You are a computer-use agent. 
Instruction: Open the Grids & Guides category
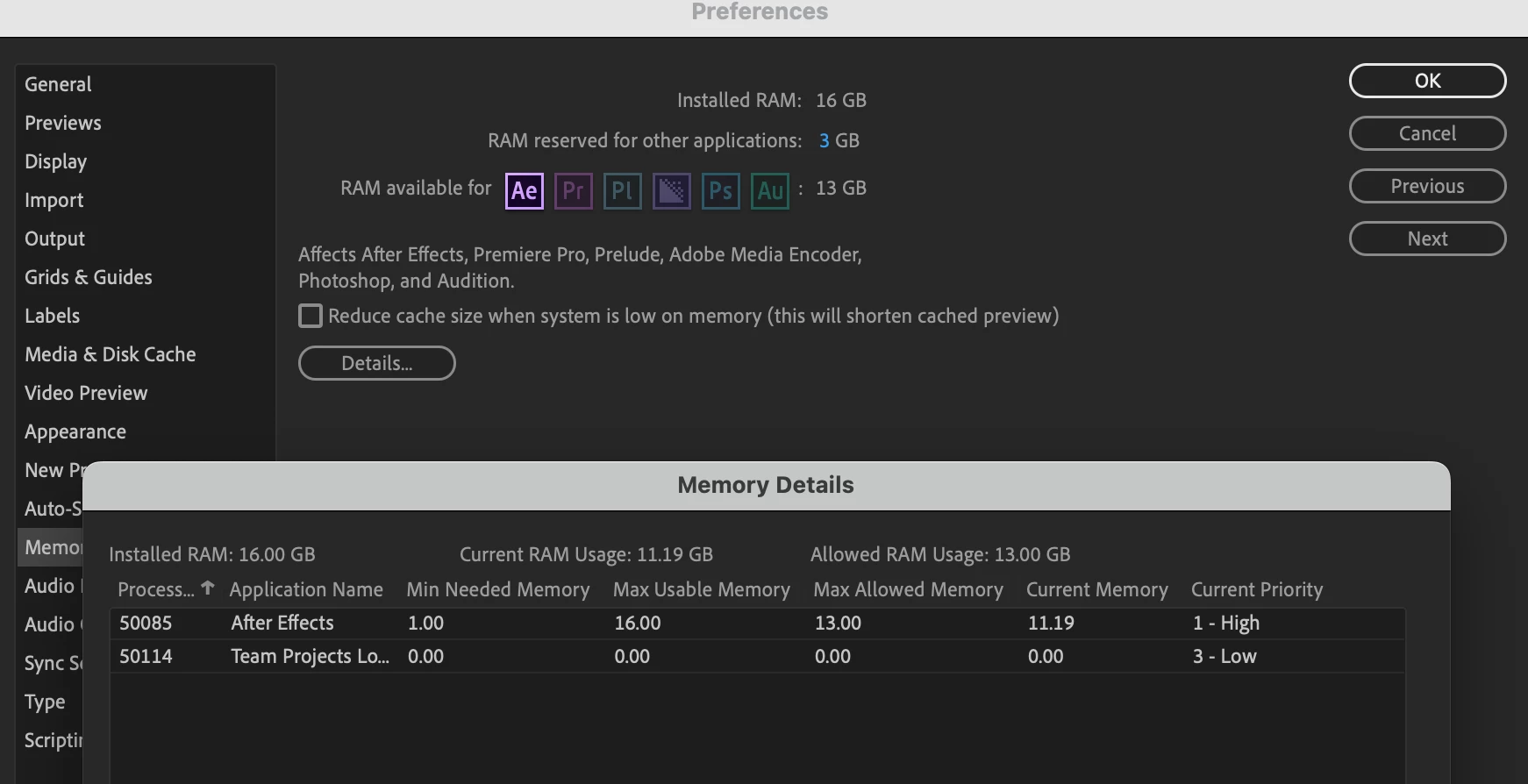[x=89, y=277]
